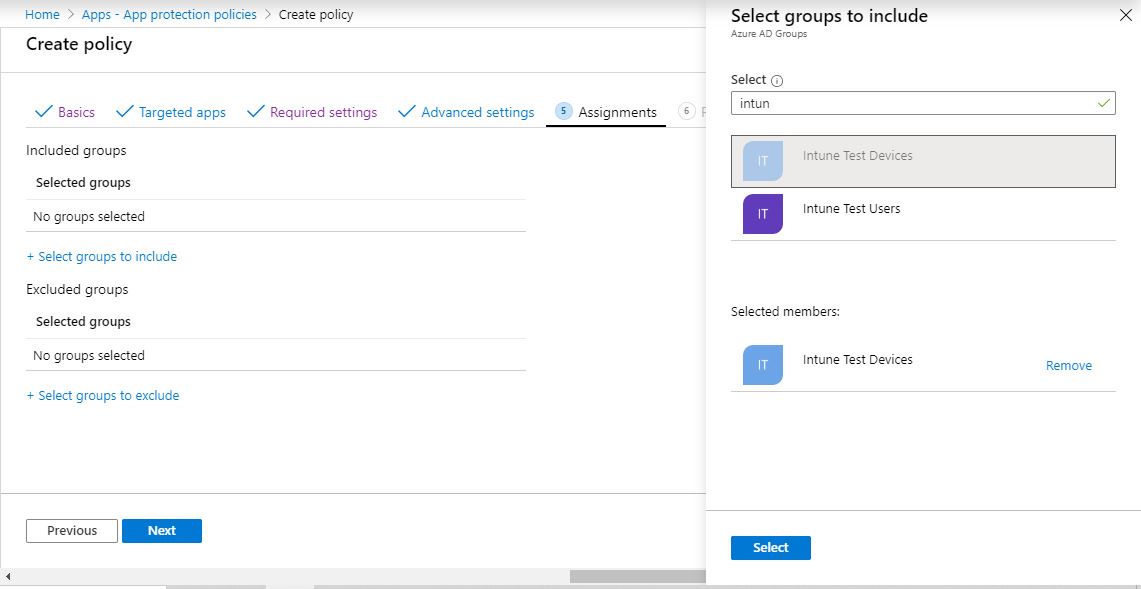This screenshot has height=589, width=1141.
Task: Expand Select groups to include
Action: 102,256
